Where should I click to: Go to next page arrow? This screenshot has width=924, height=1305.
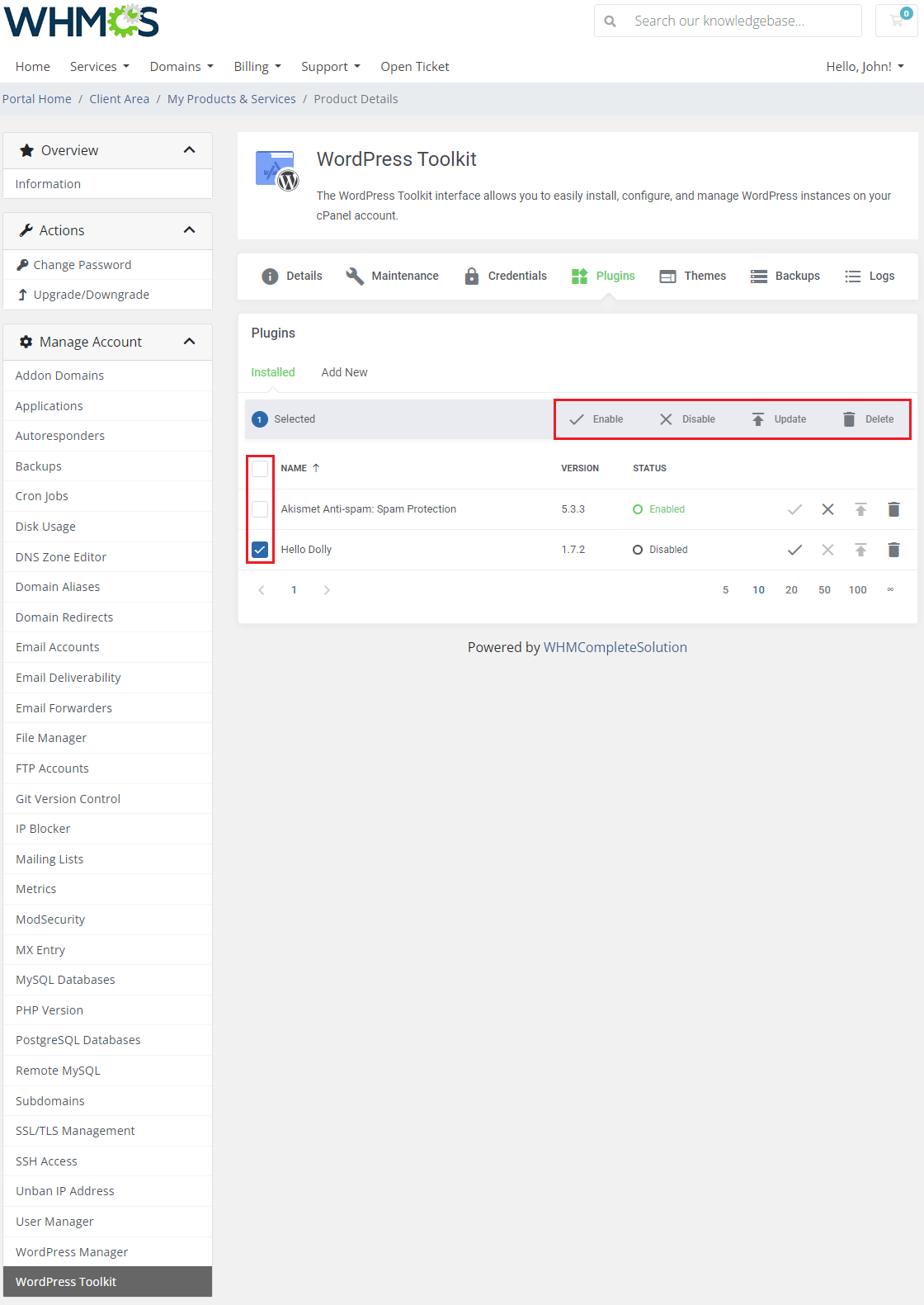(x=327, y=590)
